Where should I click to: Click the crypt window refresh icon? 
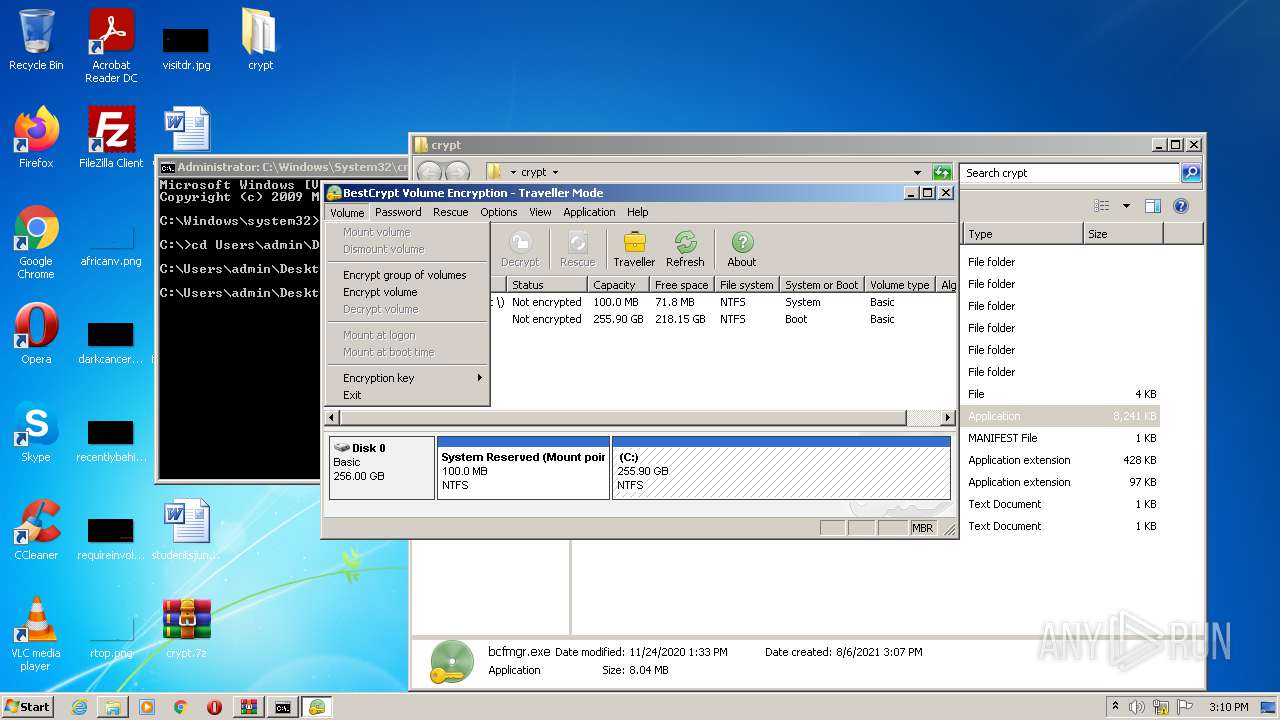941,173
